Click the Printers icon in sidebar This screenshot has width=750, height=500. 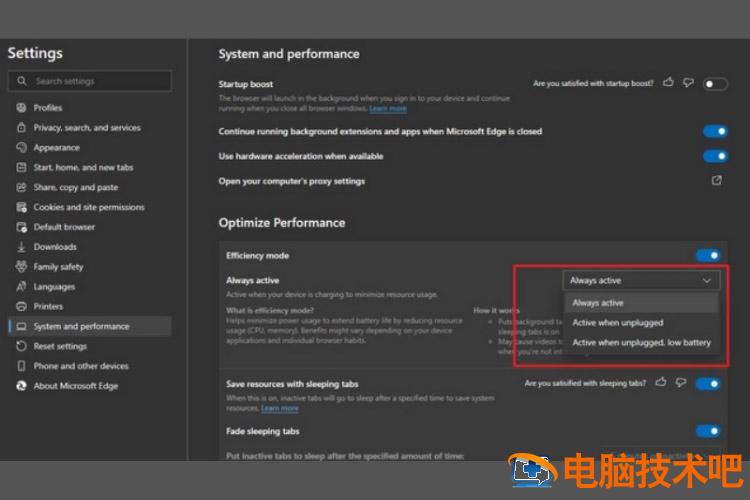pos(22,306)
